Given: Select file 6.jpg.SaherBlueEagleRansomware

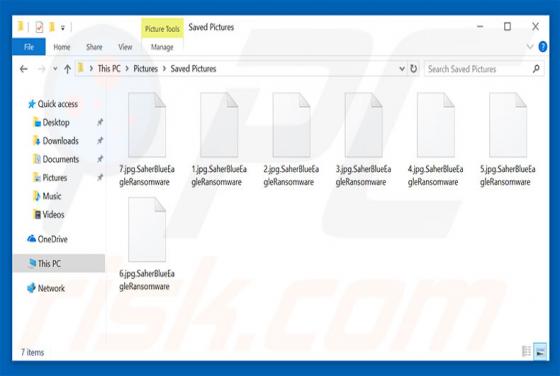Looking at the screenshot, I should tap(147, 244).
